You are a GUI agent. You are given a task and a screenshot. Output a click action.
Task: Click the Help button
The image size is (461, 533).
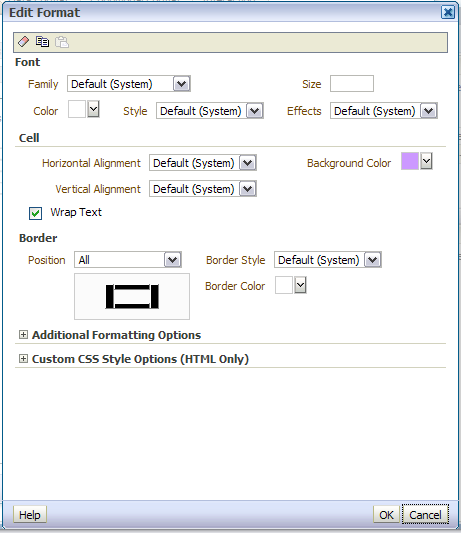[x=30, y=515]
